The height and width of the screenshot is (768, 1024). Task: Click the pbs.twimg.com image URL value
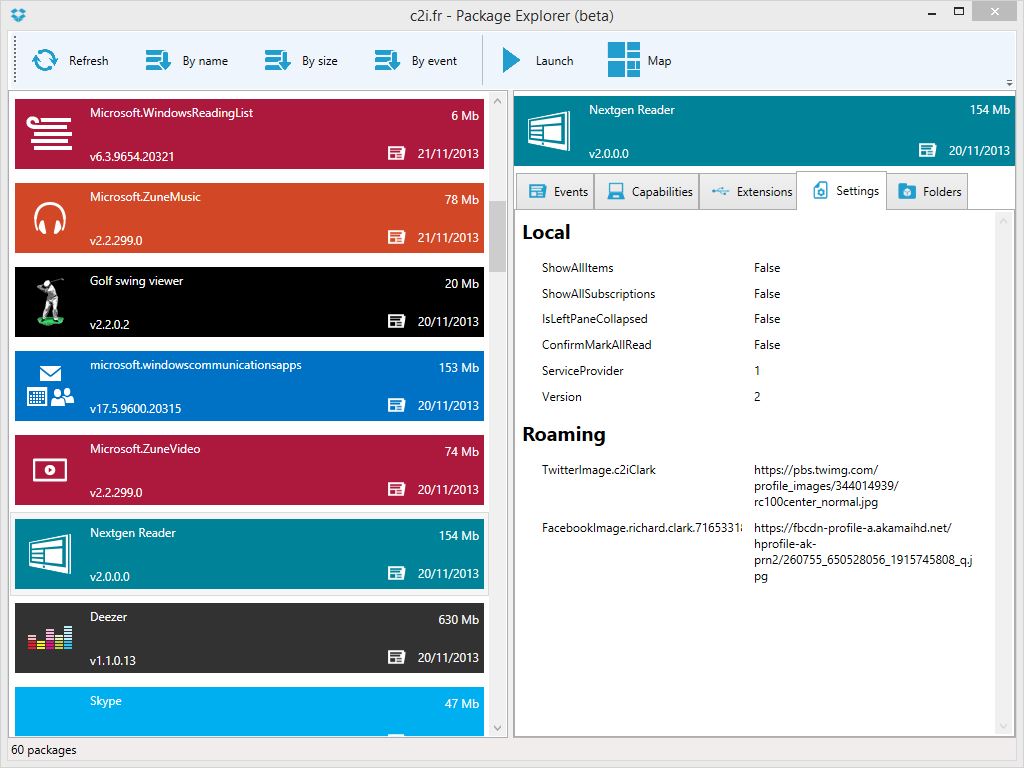tap(826, 486)
